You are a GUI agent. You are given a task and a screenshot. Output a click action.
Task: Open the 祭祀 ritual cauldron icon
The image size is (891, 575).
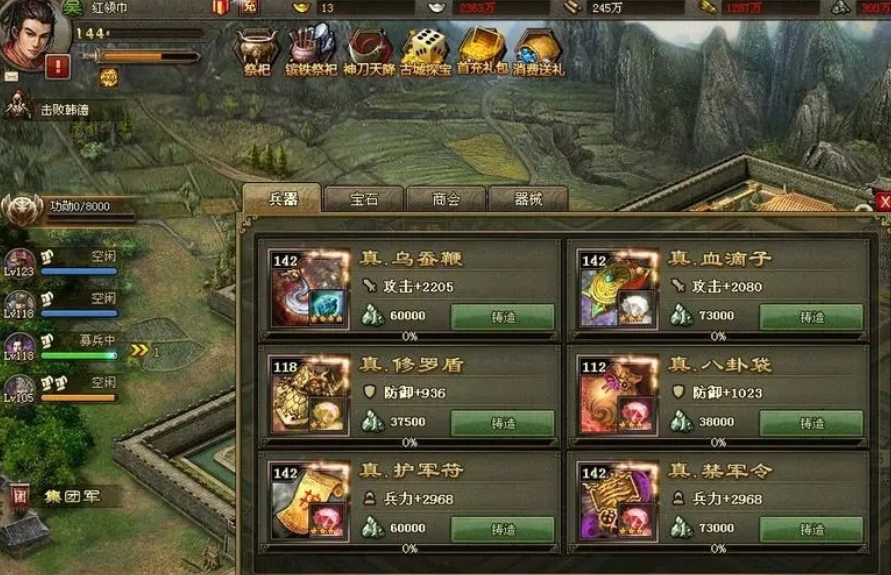256,53
